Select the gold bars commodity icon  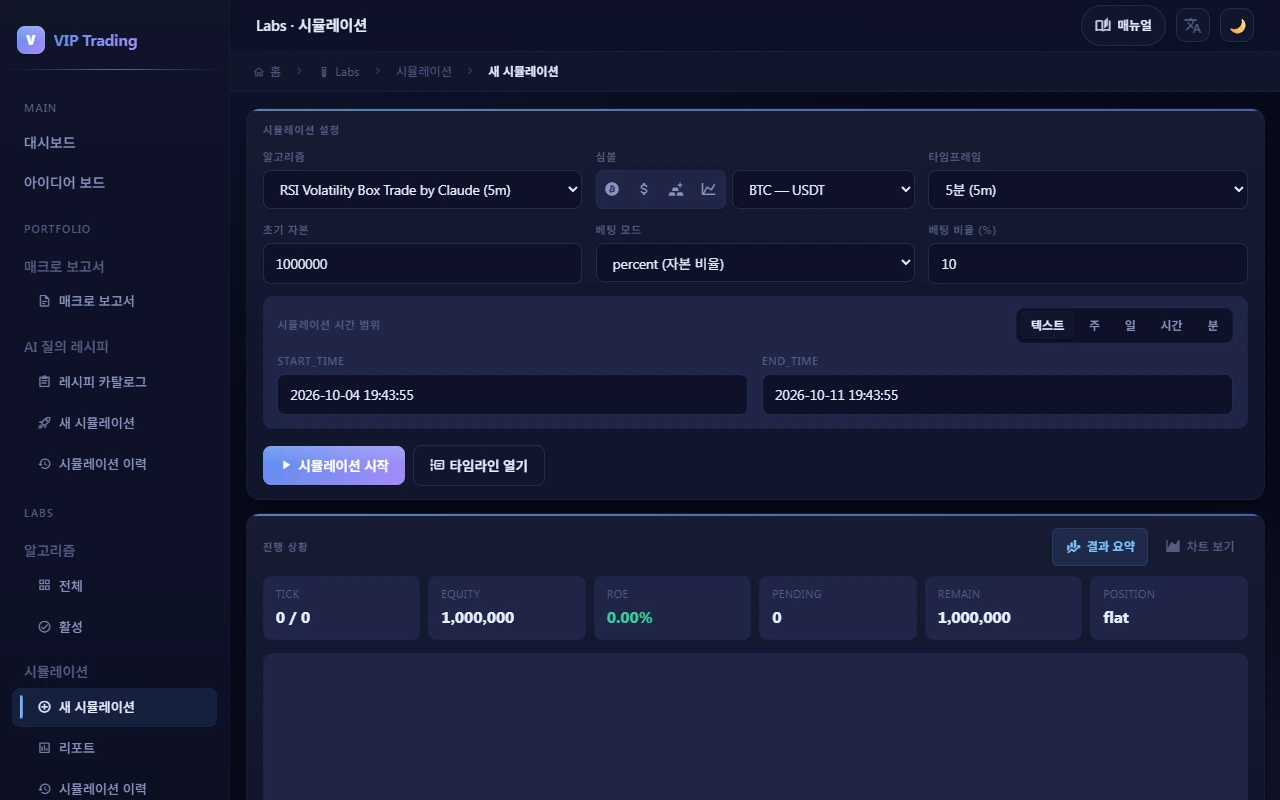click(676, 189)
